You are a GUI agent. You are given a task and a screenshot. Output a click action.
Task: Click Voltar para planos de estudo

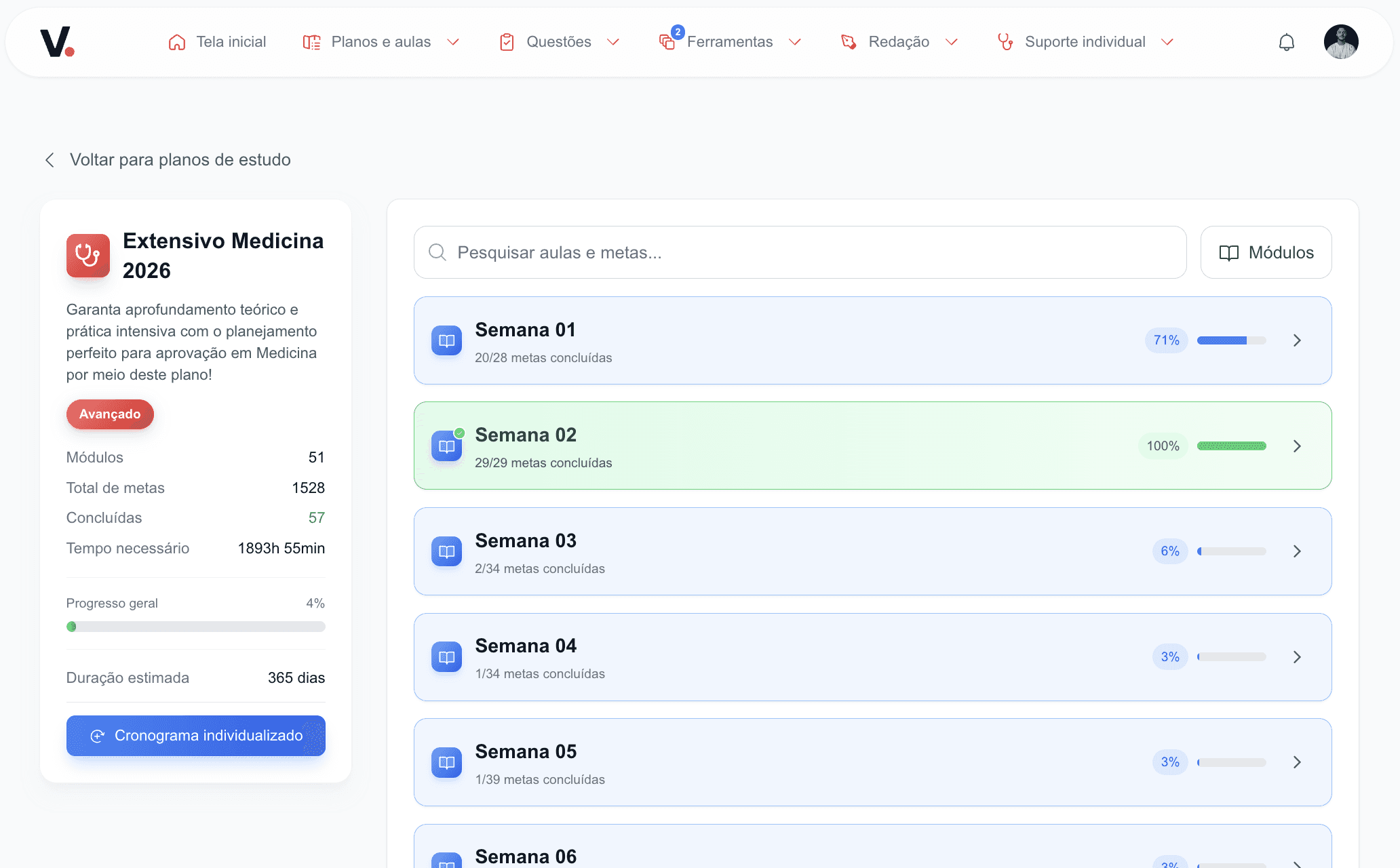coord(180,160)
